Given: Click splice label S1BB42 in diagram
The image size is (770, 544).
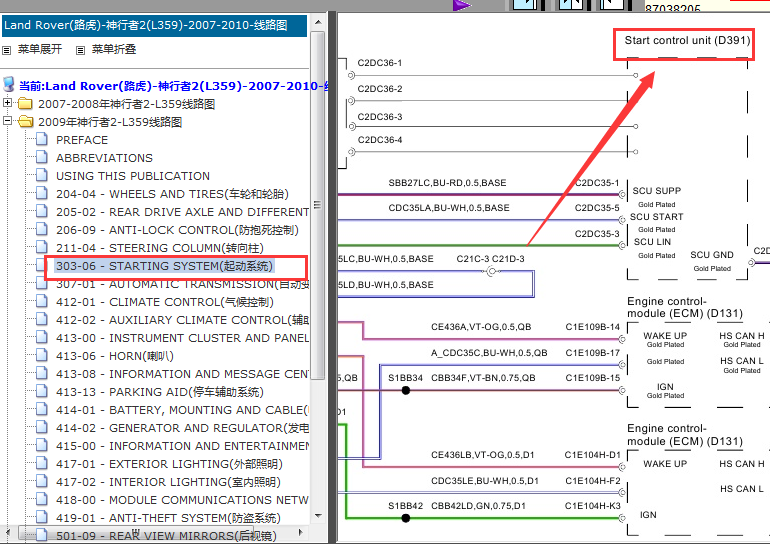Looking at the screenshot, I should tap(406, 506).
